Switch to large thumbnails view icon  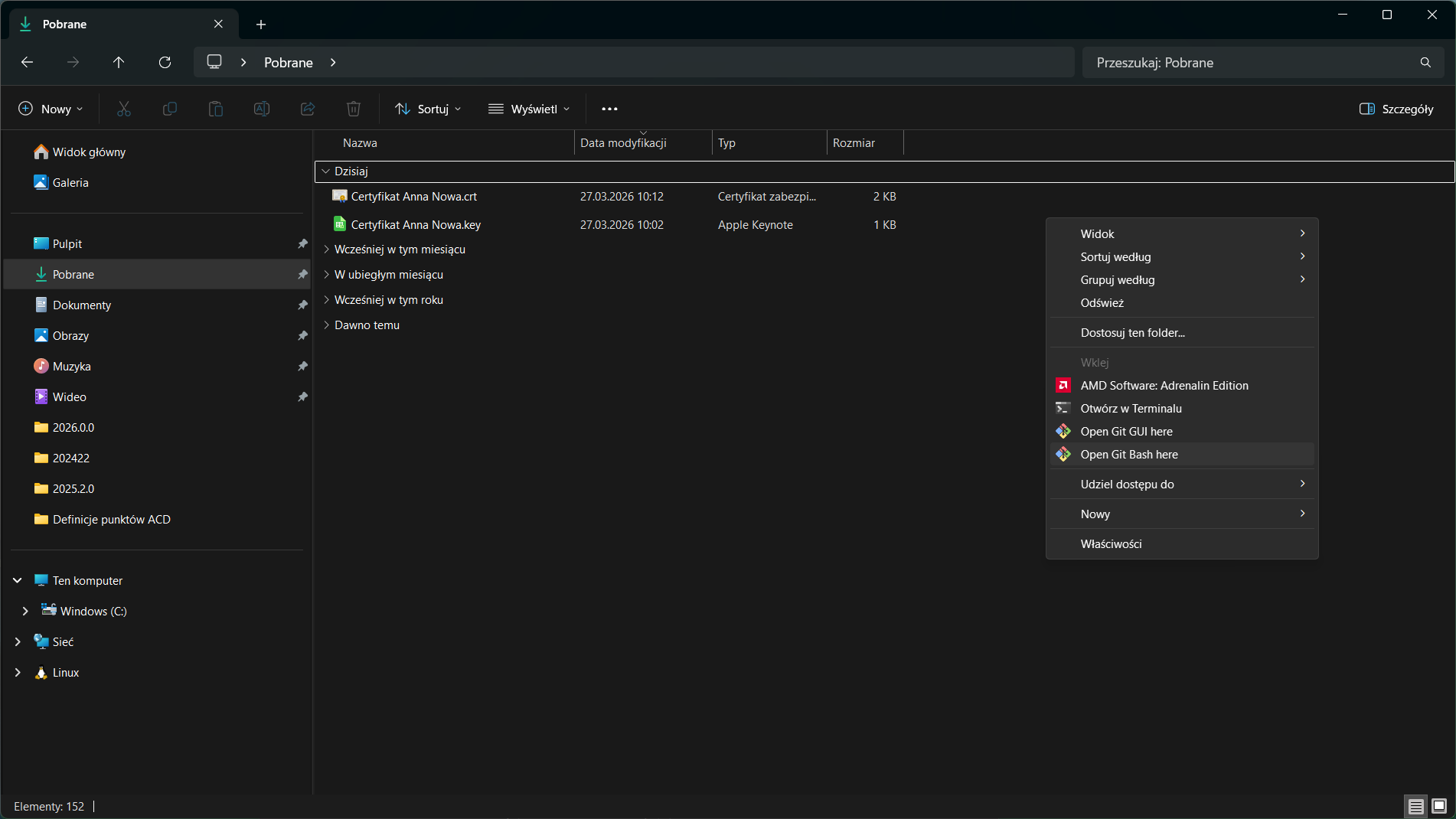pyautogui.click(x=1439, y=806)
